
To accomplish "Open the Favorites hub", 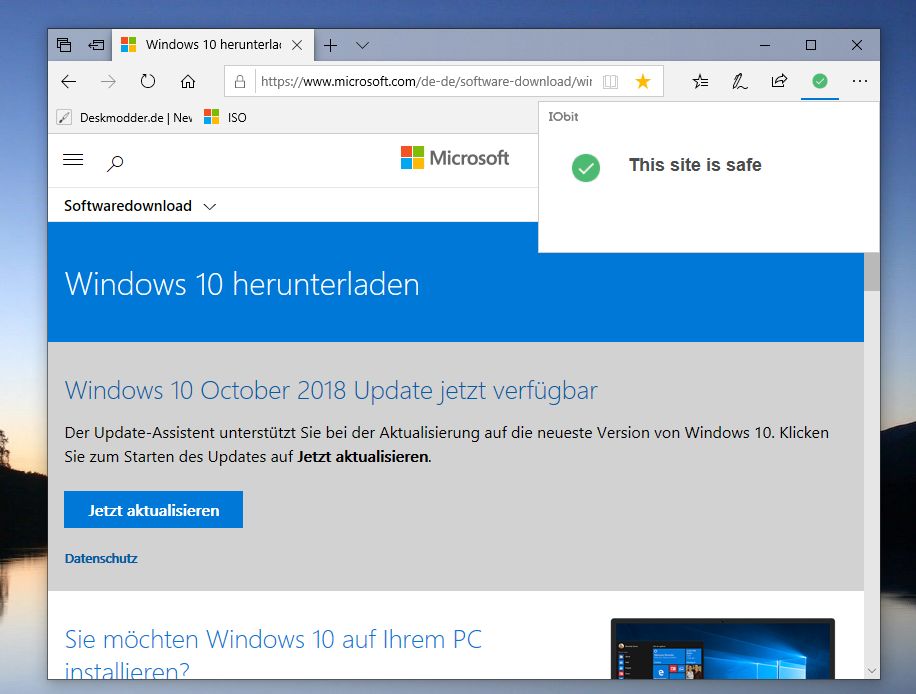I will point(700,81).
